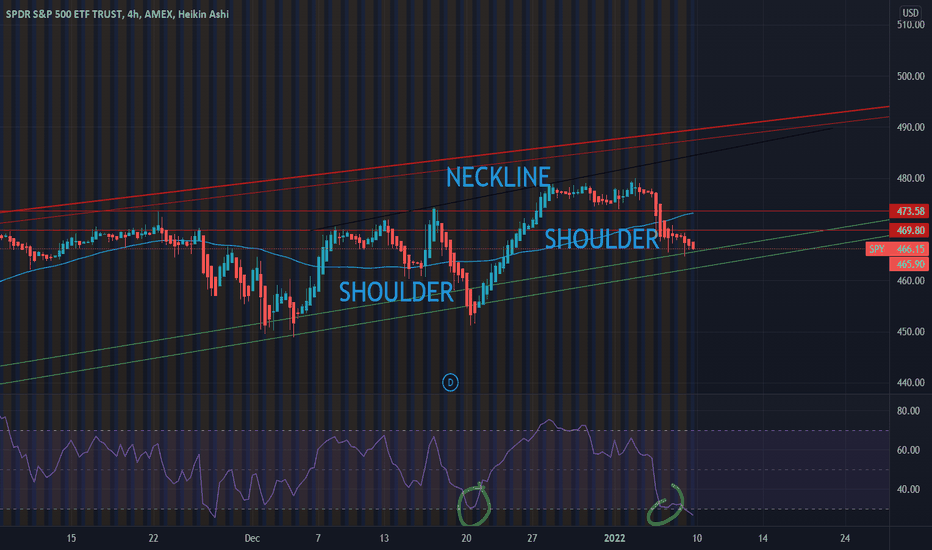
Task: Click date label '20' on time axis
Action: pos(466,538)
